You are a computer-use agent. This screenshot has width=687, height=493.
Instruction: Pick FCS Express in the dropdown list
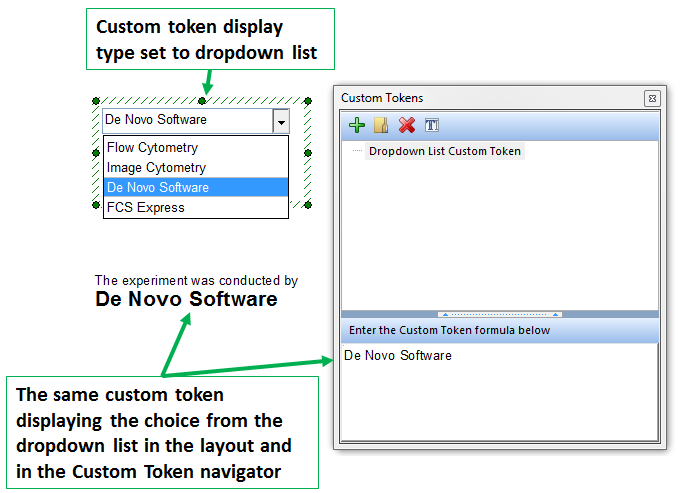click(x=145, y=208)
